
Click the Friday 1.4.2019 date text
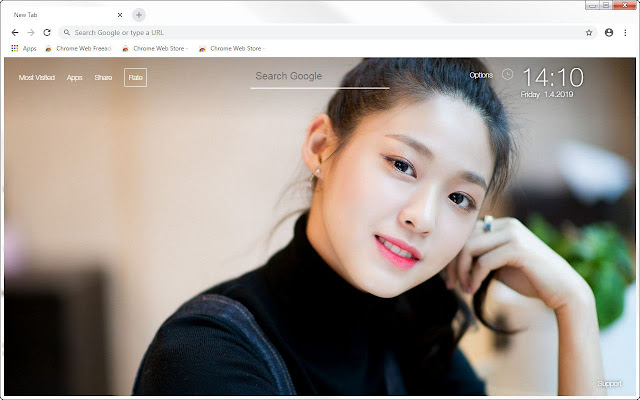[547, 95]
